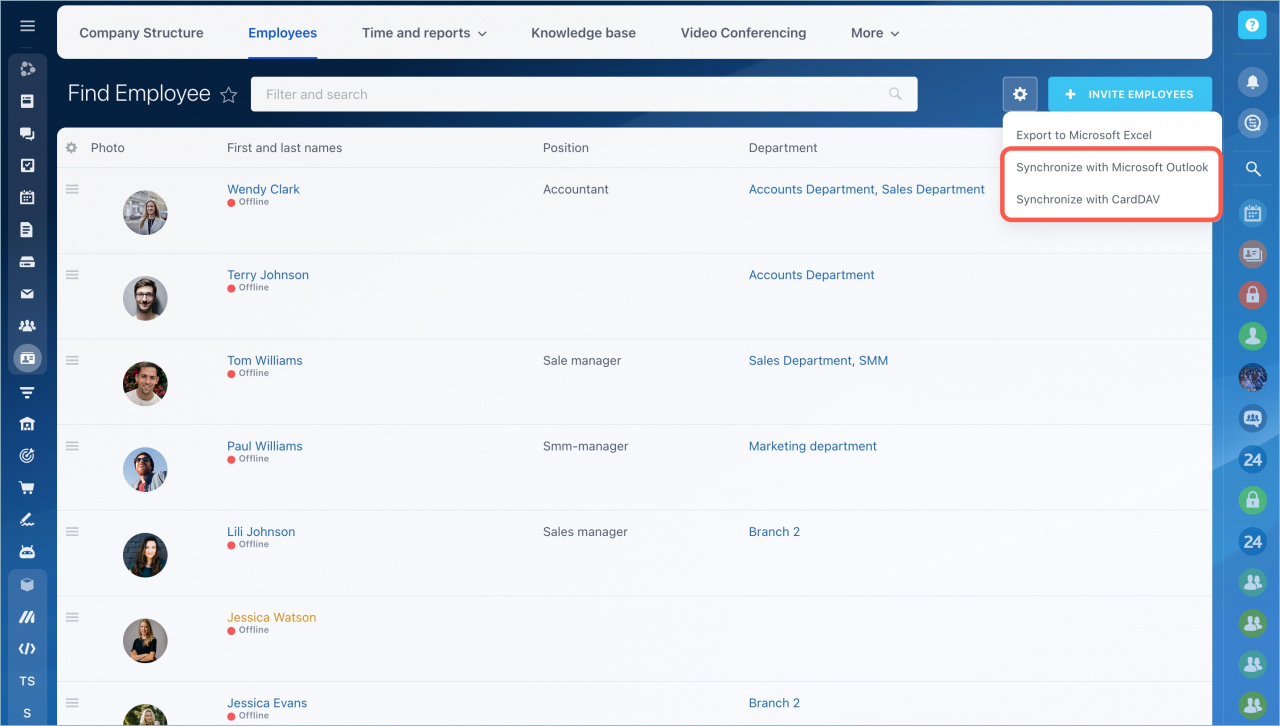1280x726 pixels.
Task: Click Paul Williams profile photo
Action: (x=145, y=469)
